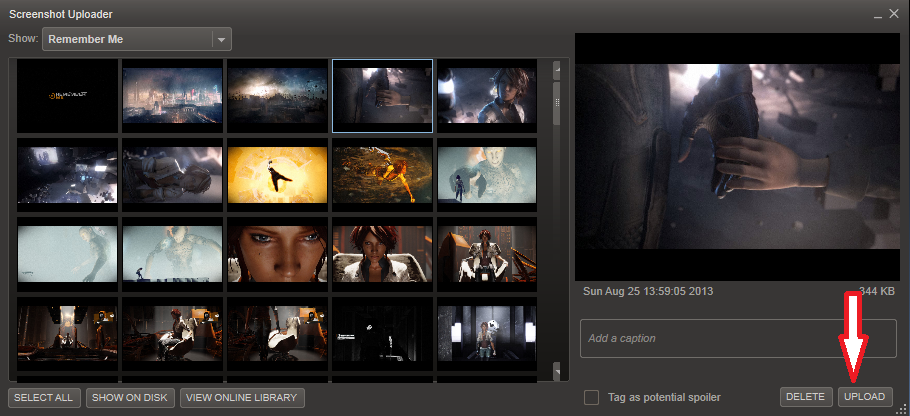Viewport: 910px width, 416px height.
Task: Click the dropdown arrow beside Remember Me
Action: click(221, 40)
